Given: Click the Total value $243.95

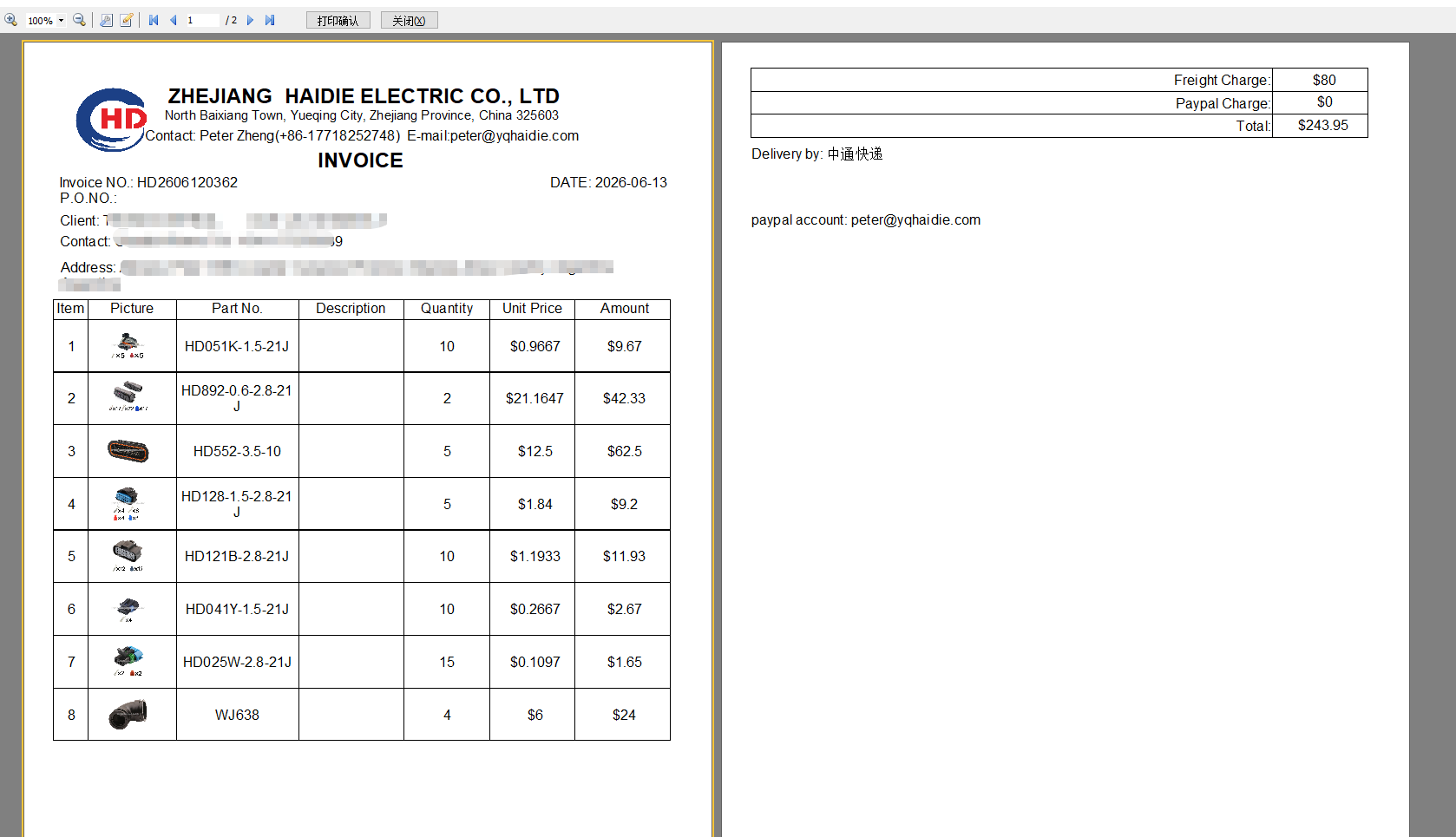Looking at the screenshot, I should (1323, 125).
